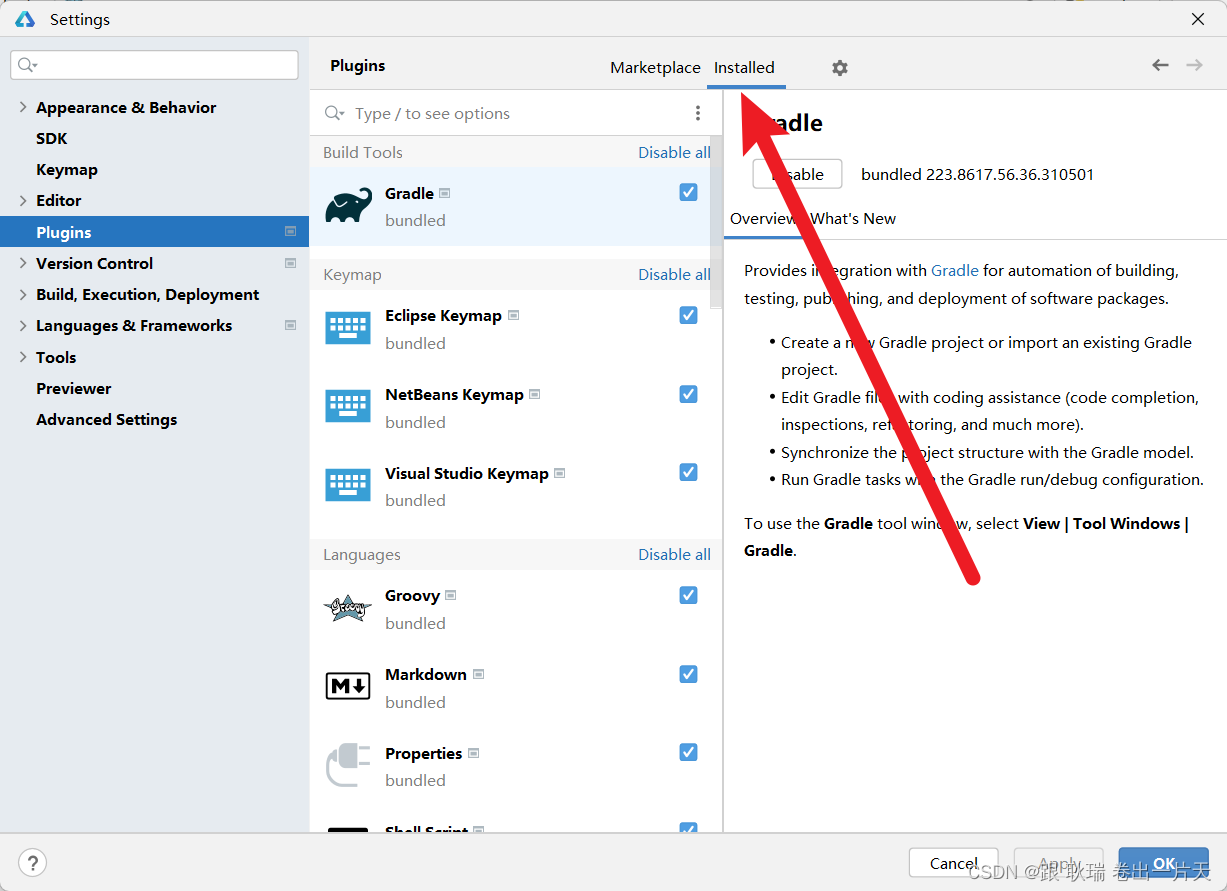
Task: Click the marker icon next to NetBeans Keymap
Action: [x=535, y=394]
